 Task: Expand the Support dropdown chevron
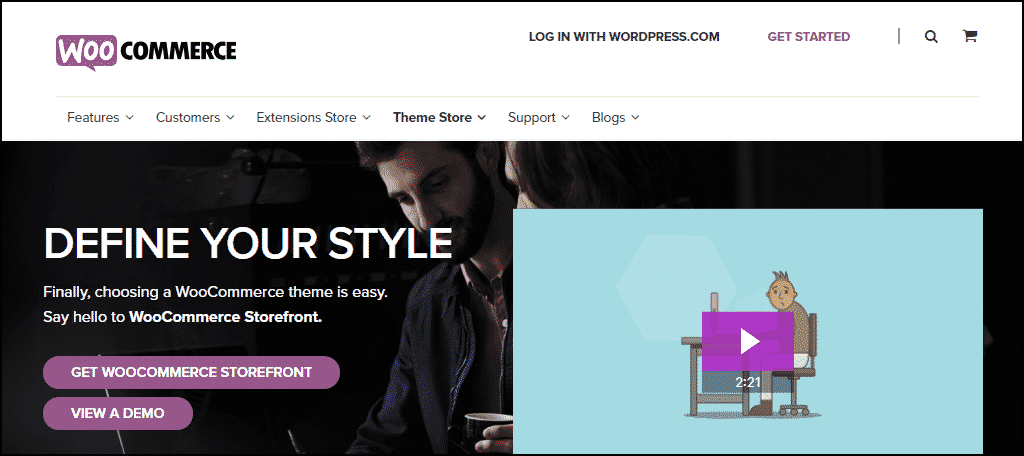tap(565, 118)
